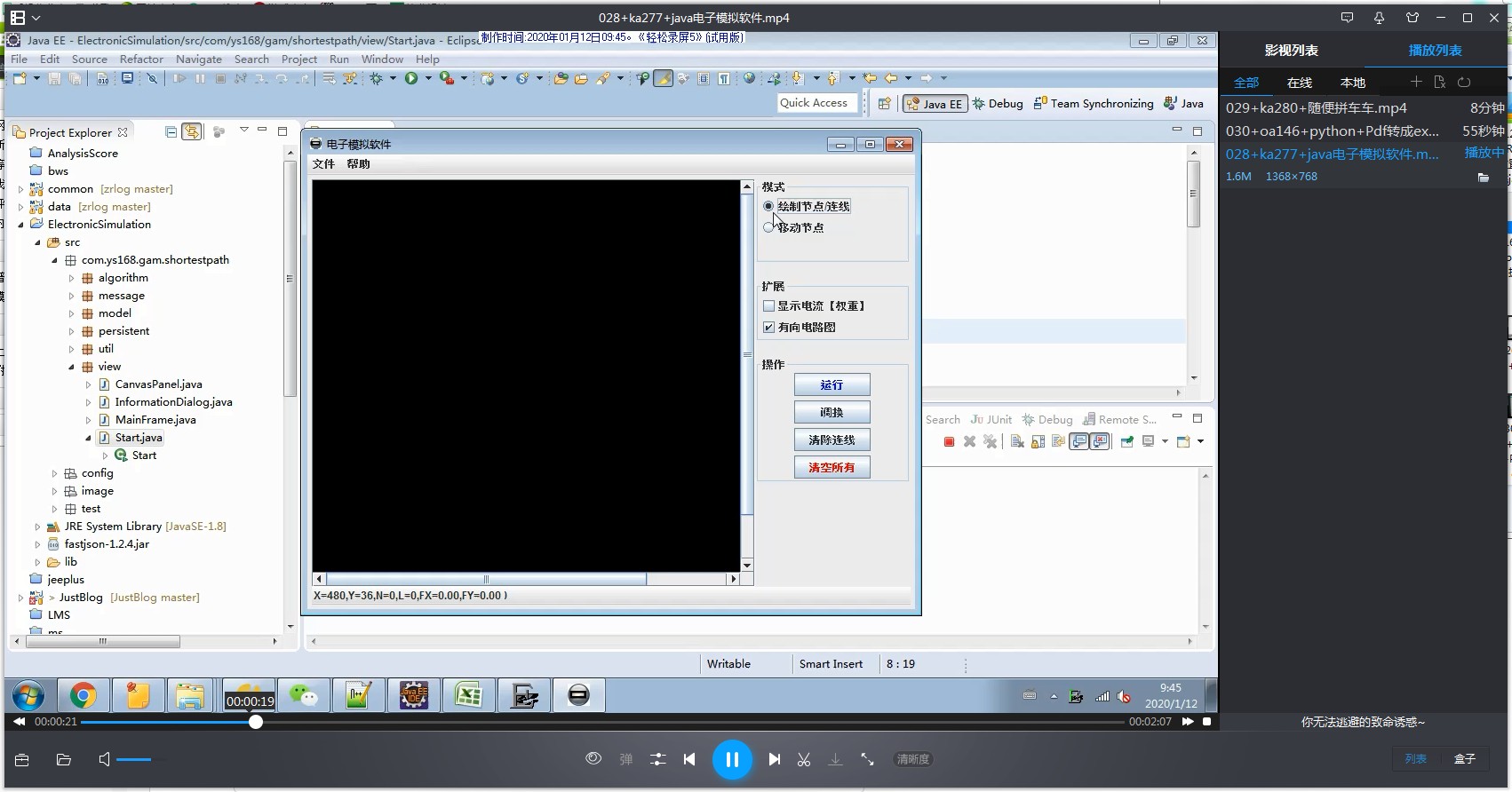Viewport: 1512px width, 792px height.
Task: Click the Remove All Terminated icon in console
Action: [990, 441]
